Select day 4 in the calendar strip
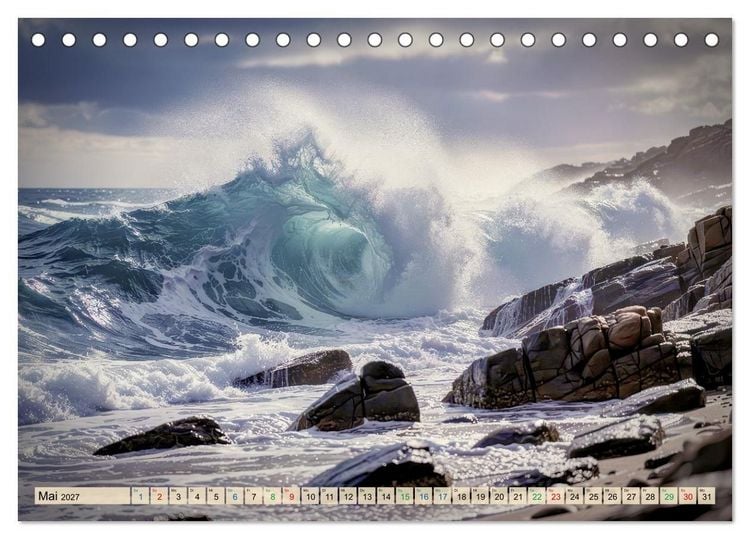 click(197, 496)
